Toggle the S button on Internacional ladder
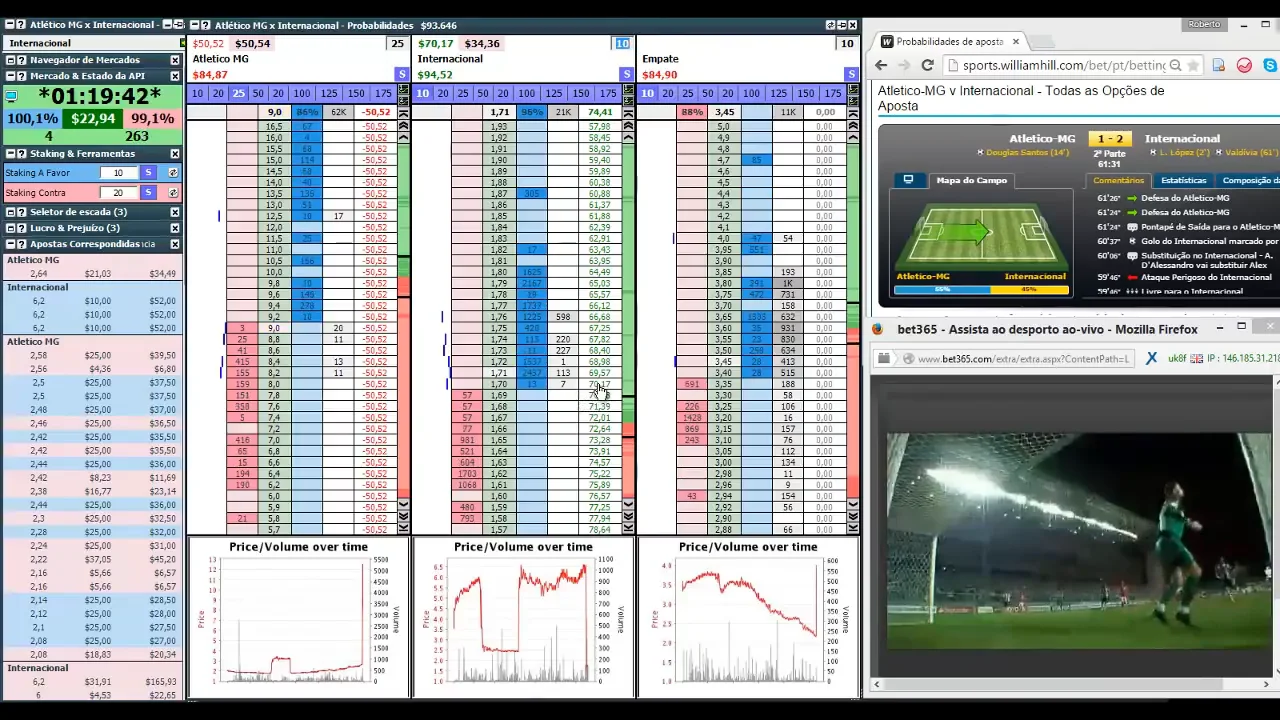The width and height of the screenshot is (1280, 720). 626,75
